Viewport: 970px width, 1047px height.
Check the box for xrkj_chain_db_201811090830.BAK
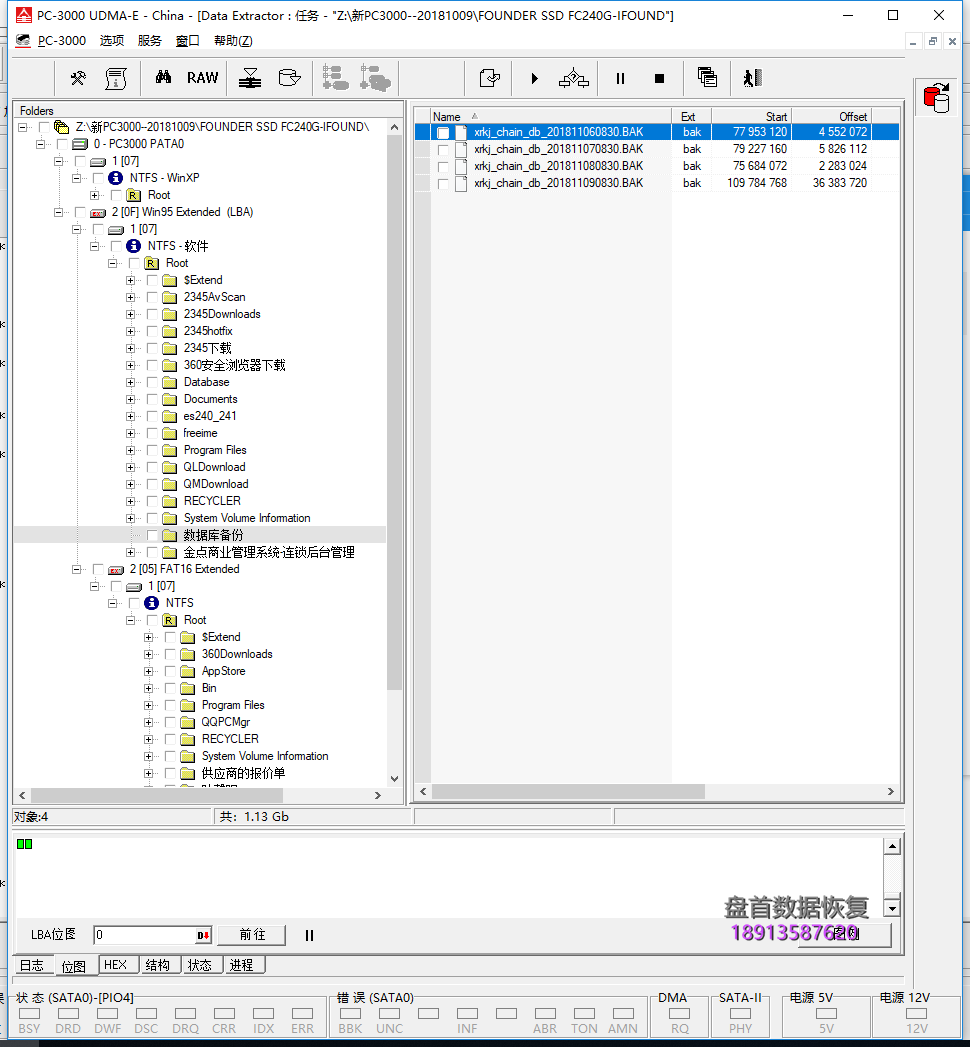click(x=443, y=184)
